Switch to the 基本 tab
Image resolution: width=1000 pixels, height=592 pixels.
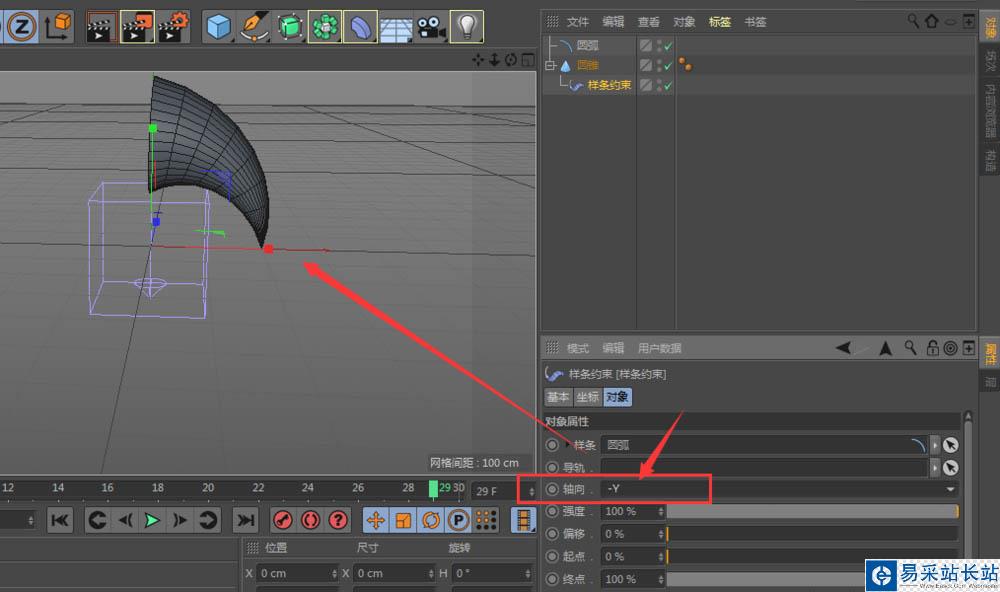tap(558, 397)
